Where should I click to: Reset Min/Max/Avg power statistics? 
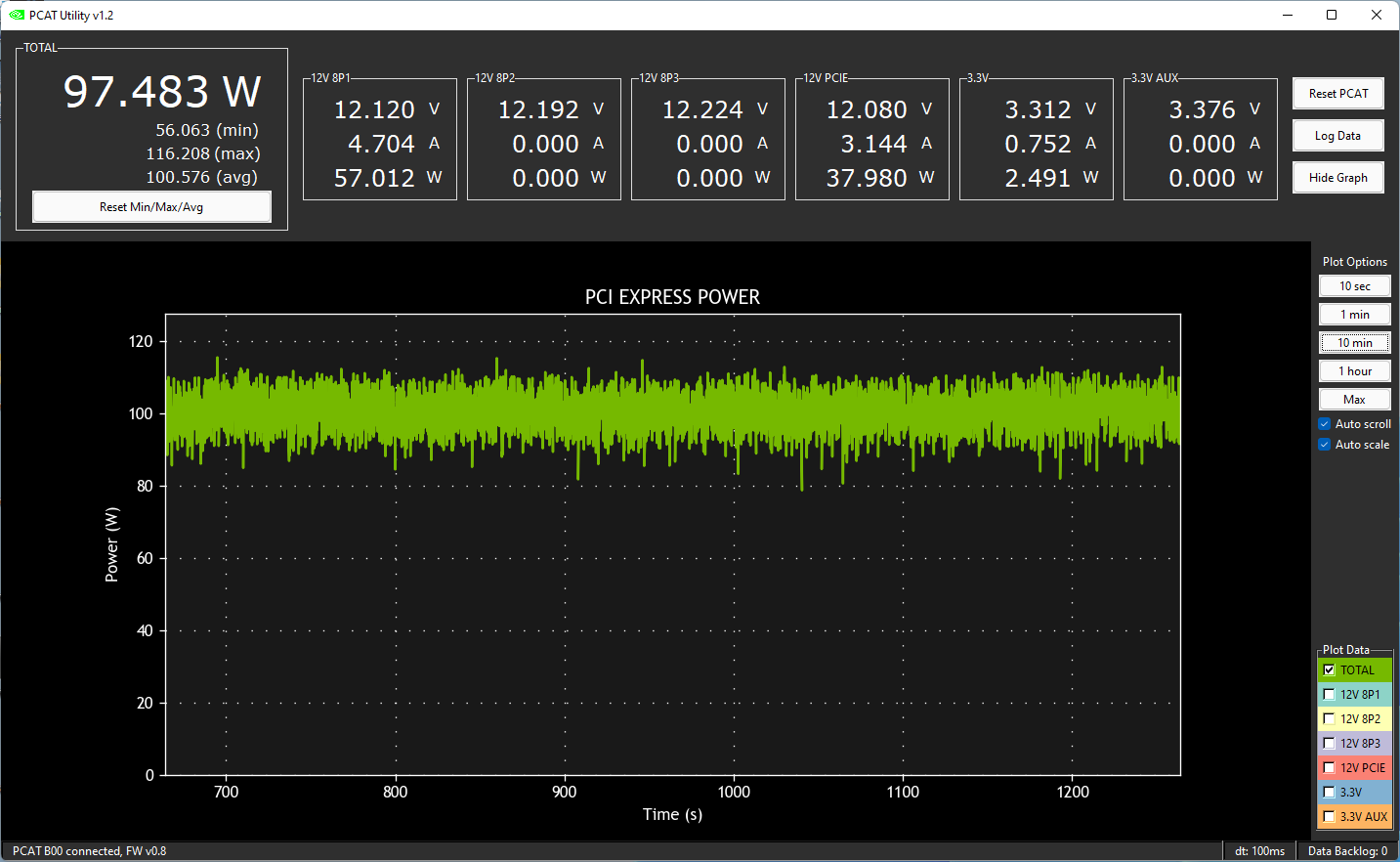(151, 207)
